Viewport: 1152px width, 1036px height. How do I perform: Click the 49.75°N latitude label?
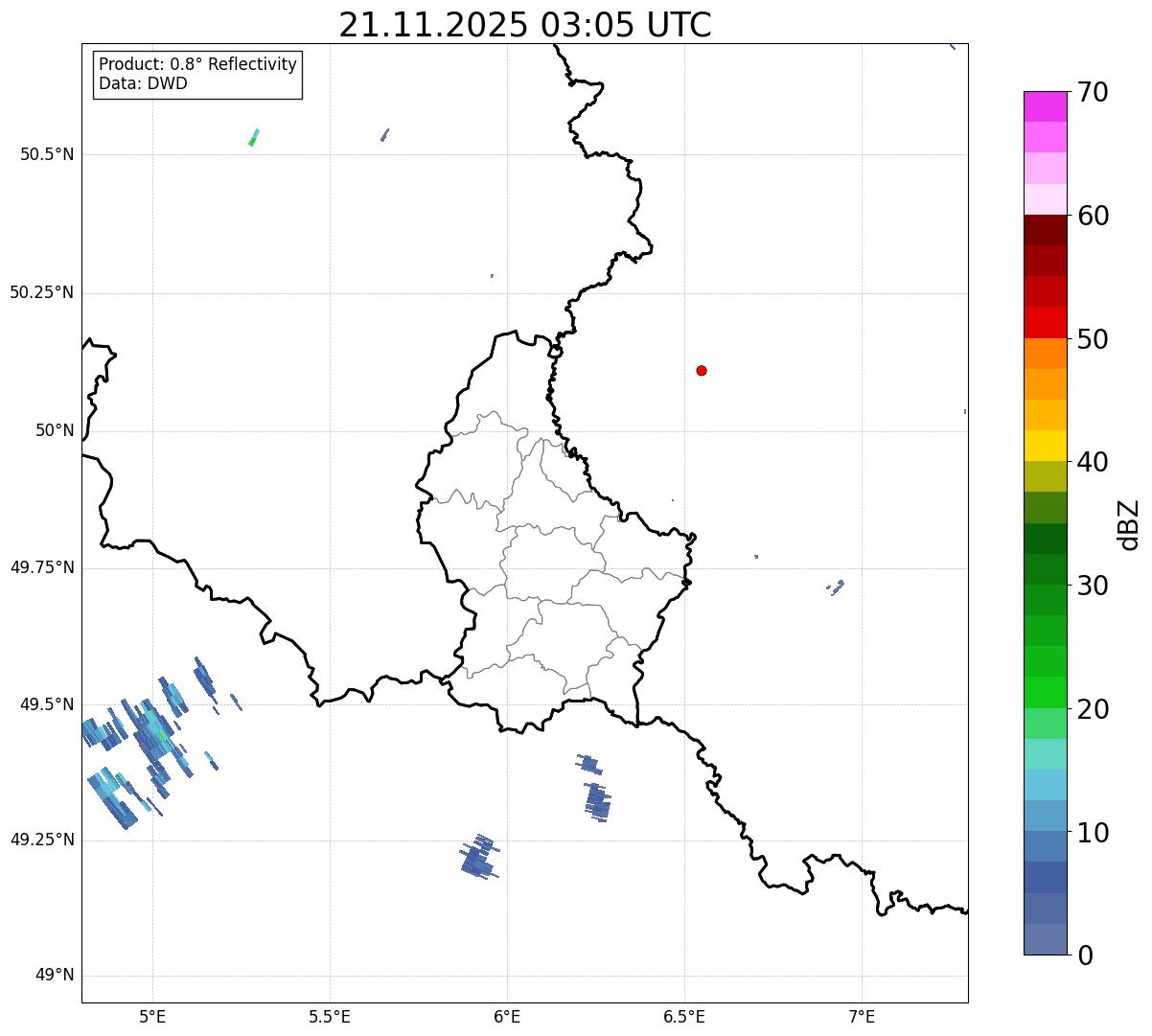click(x=42, y=567)
